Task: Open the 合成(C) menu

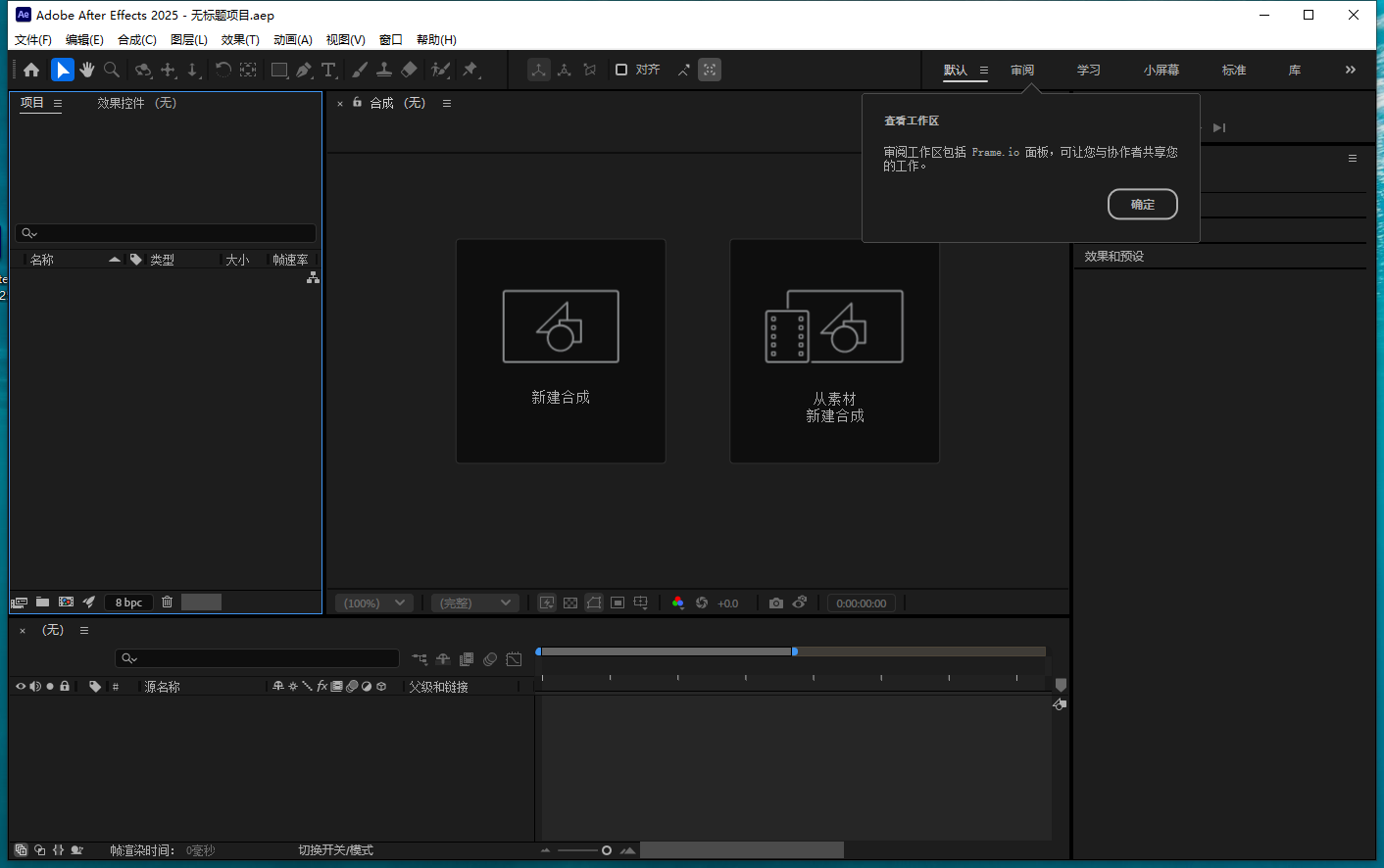Action: tap(137, 40)
